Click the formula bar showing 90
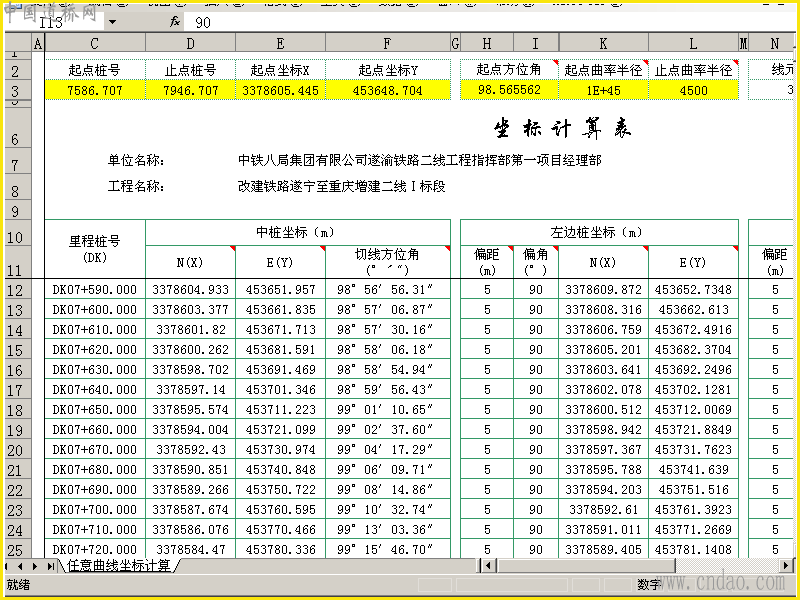 pos(489,22)
